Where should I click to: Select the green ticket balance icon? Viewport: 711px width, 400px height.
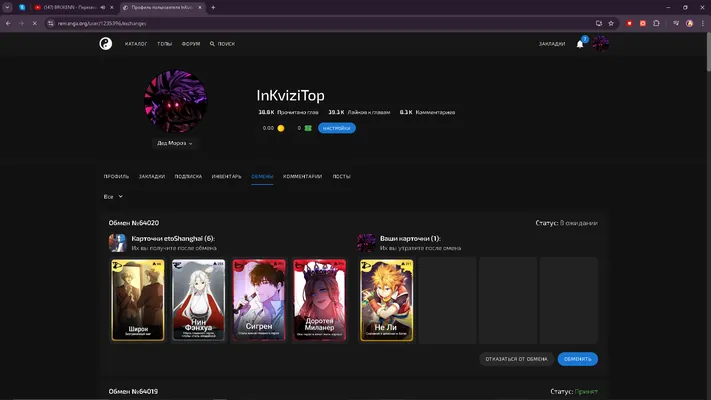tap(308, 128)
